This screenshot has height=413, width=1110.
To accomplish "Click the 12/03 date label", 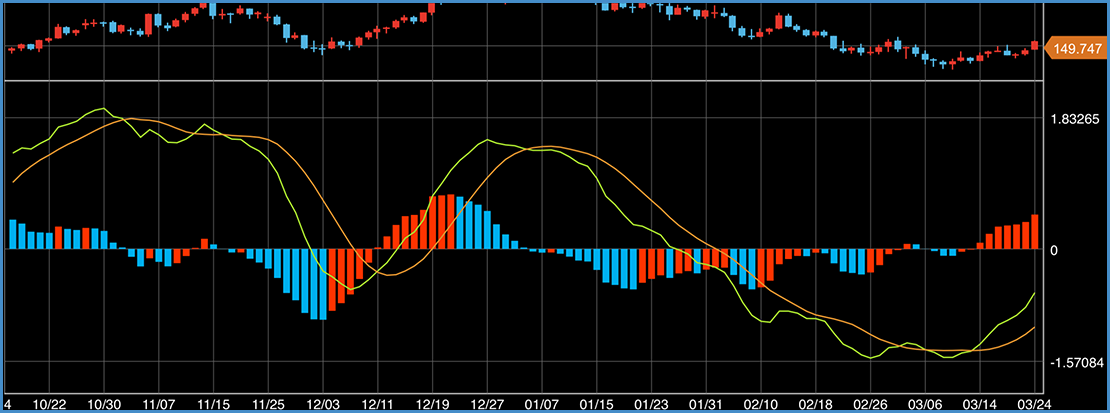I will 323,404.
